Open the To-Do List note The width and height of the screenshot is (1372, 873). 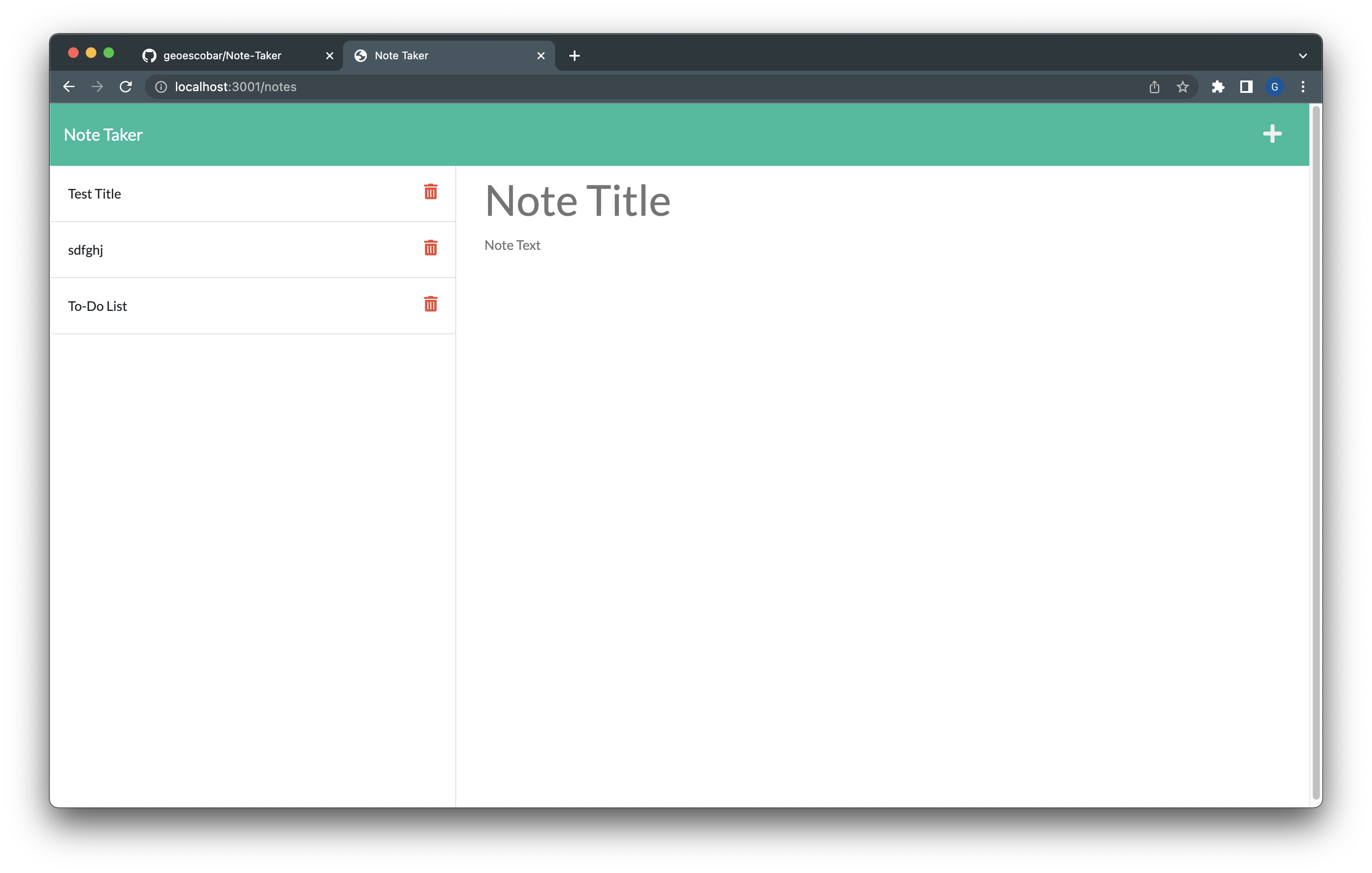[97, 306]
